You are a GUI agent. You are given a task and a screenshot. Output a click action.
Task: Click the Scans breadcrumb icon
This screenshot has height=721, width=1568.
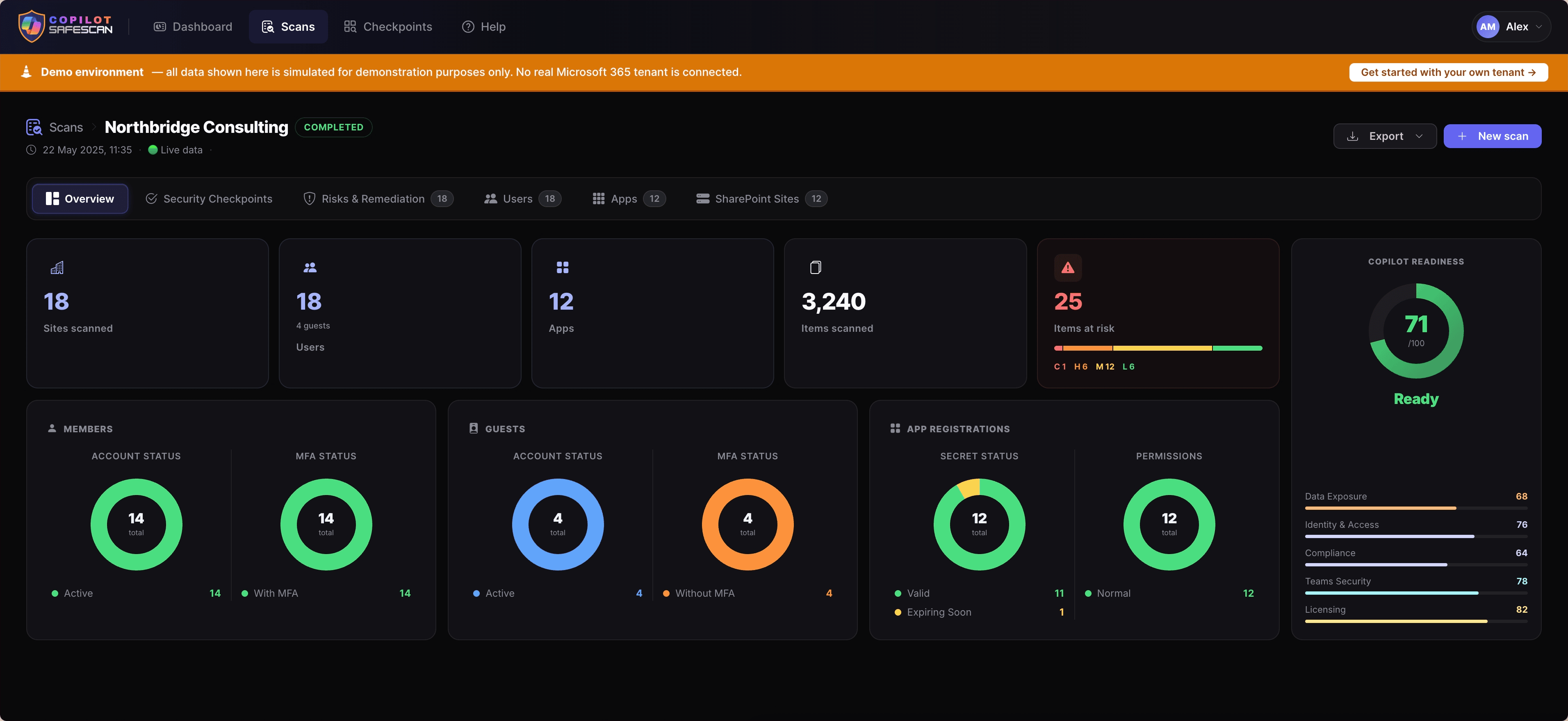point(34,127)
